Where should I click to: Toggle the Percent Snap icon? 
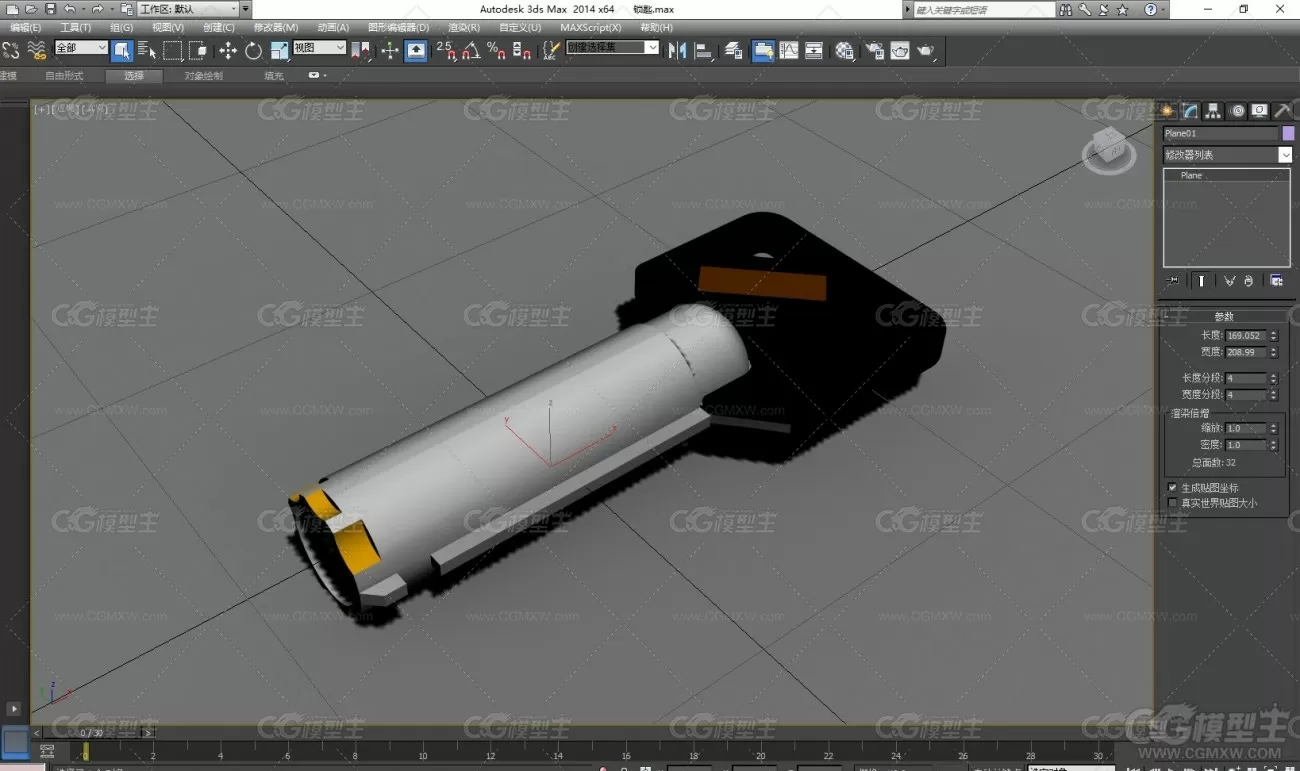(x=496, y=50)
